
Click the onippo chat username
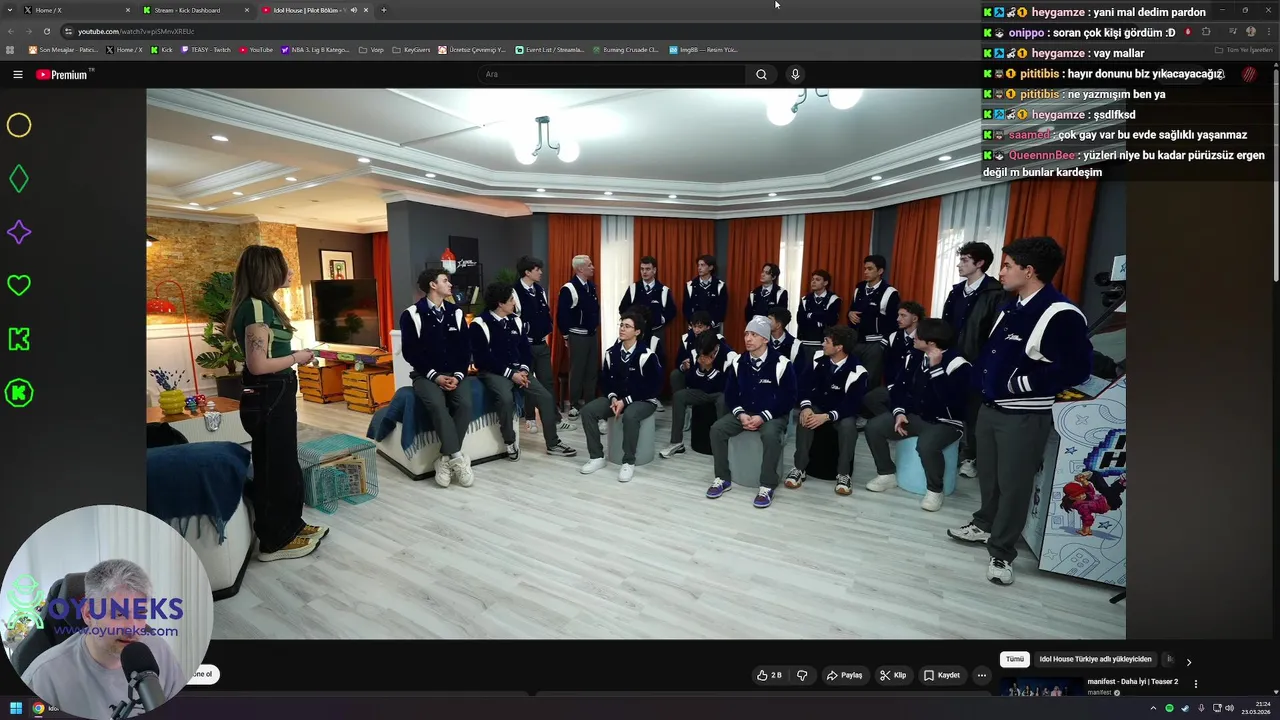(1026, 33)
